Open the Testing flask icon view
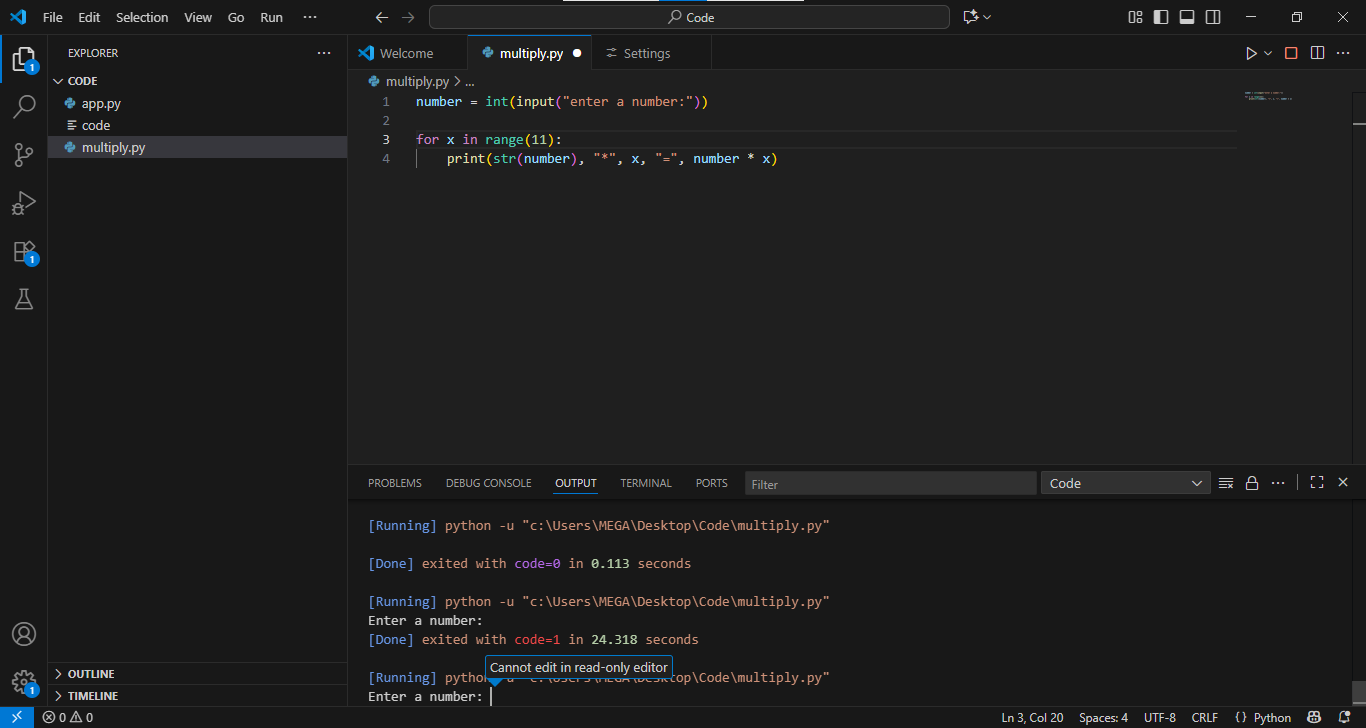This screenshot has width=1366, height=728. coord(24,299)
